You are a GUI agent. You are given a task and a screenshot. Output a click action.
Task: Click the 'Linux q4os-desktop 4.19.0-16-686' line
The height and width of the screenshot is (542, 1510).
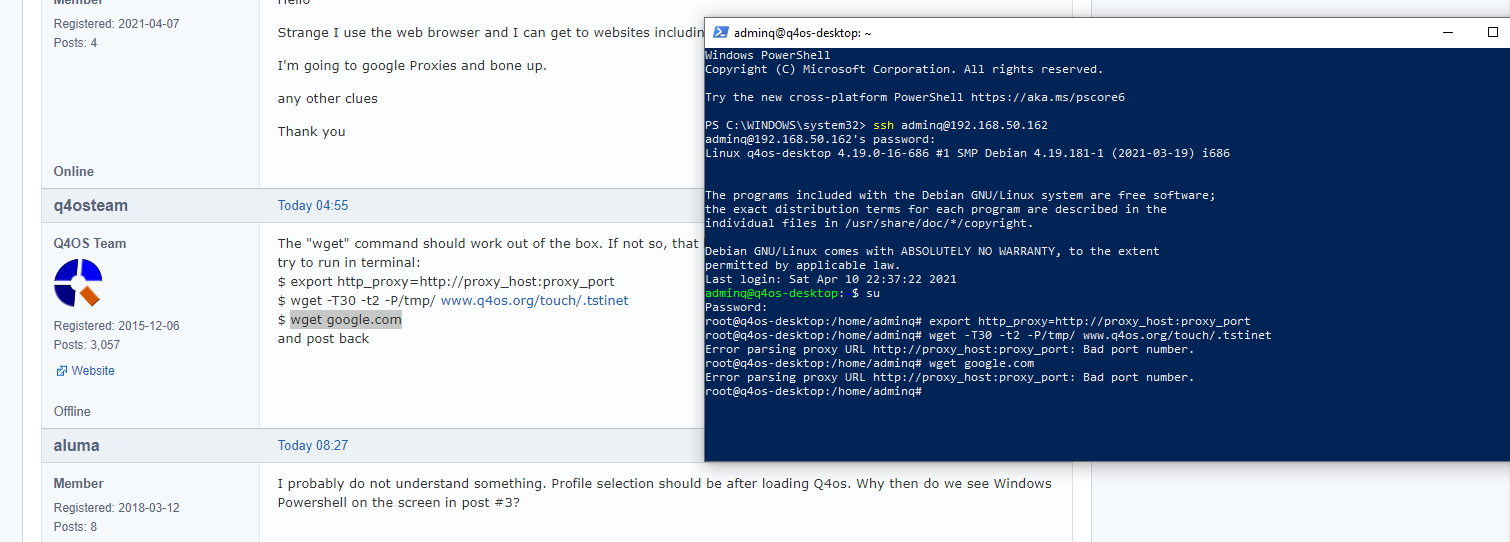pyautogui.click(x=967, y=153)
